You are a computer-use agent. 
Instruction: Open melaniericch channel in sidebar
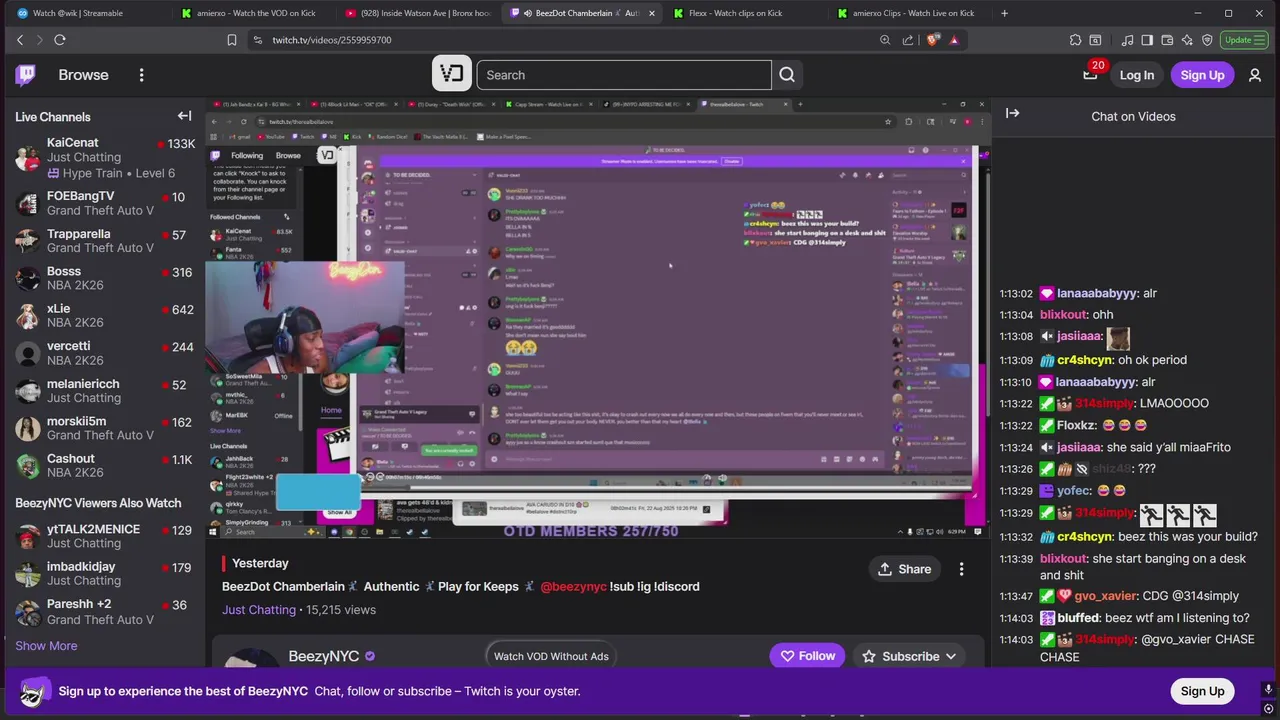click(105, 391)
